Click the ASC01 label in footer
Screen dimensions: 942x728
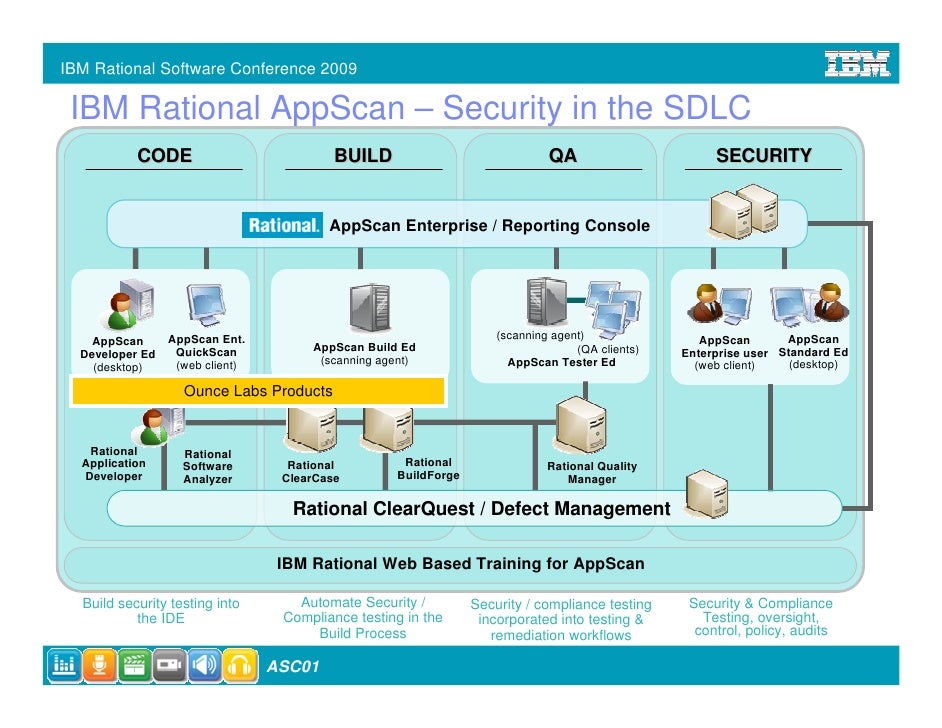pos(293,667)
